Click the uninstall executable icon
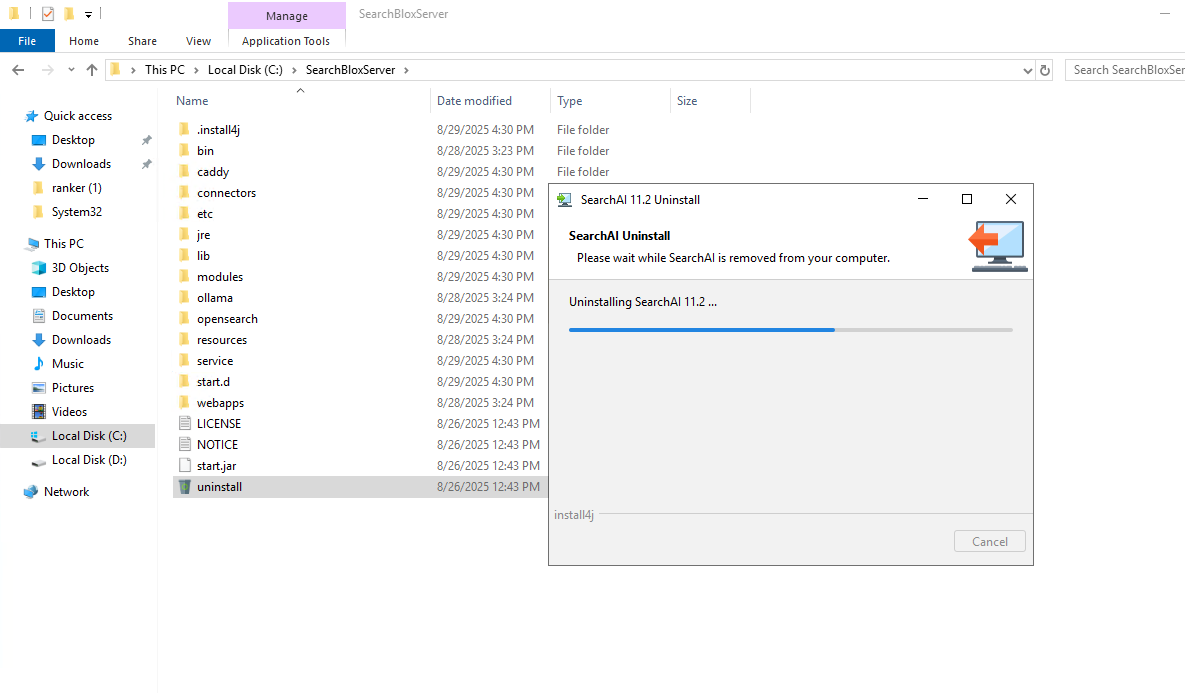1185x693 pixels. 184,487
